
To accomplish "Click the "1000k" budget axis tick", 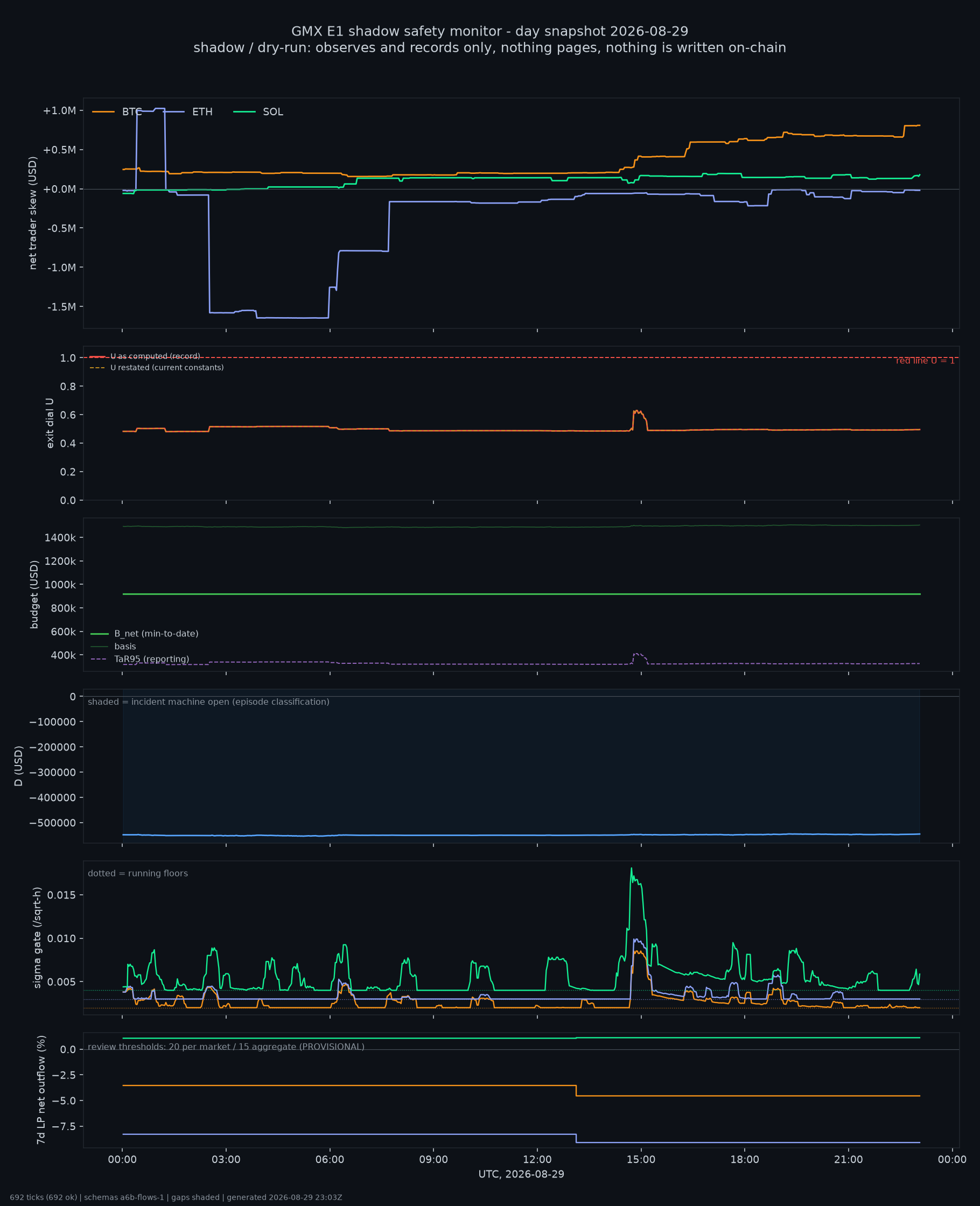I will click(60, 585).
